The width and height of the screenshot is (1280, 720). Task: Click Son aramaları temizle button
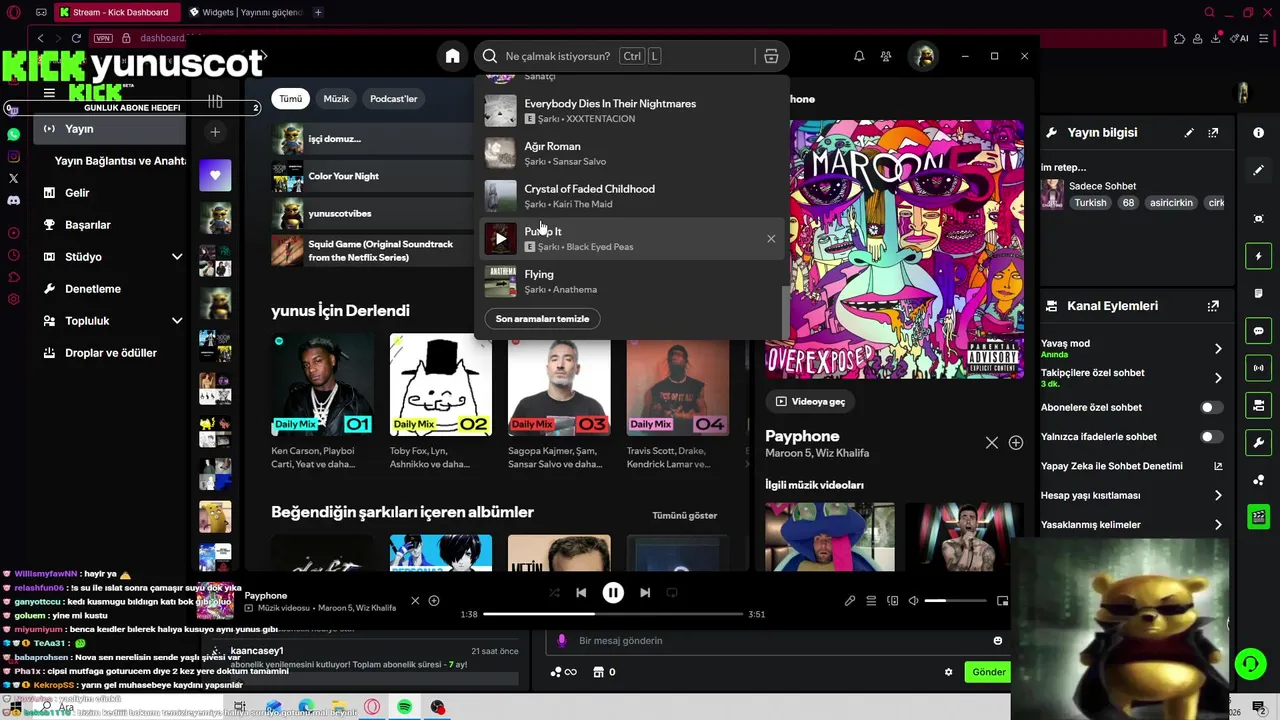coord(542,318)
